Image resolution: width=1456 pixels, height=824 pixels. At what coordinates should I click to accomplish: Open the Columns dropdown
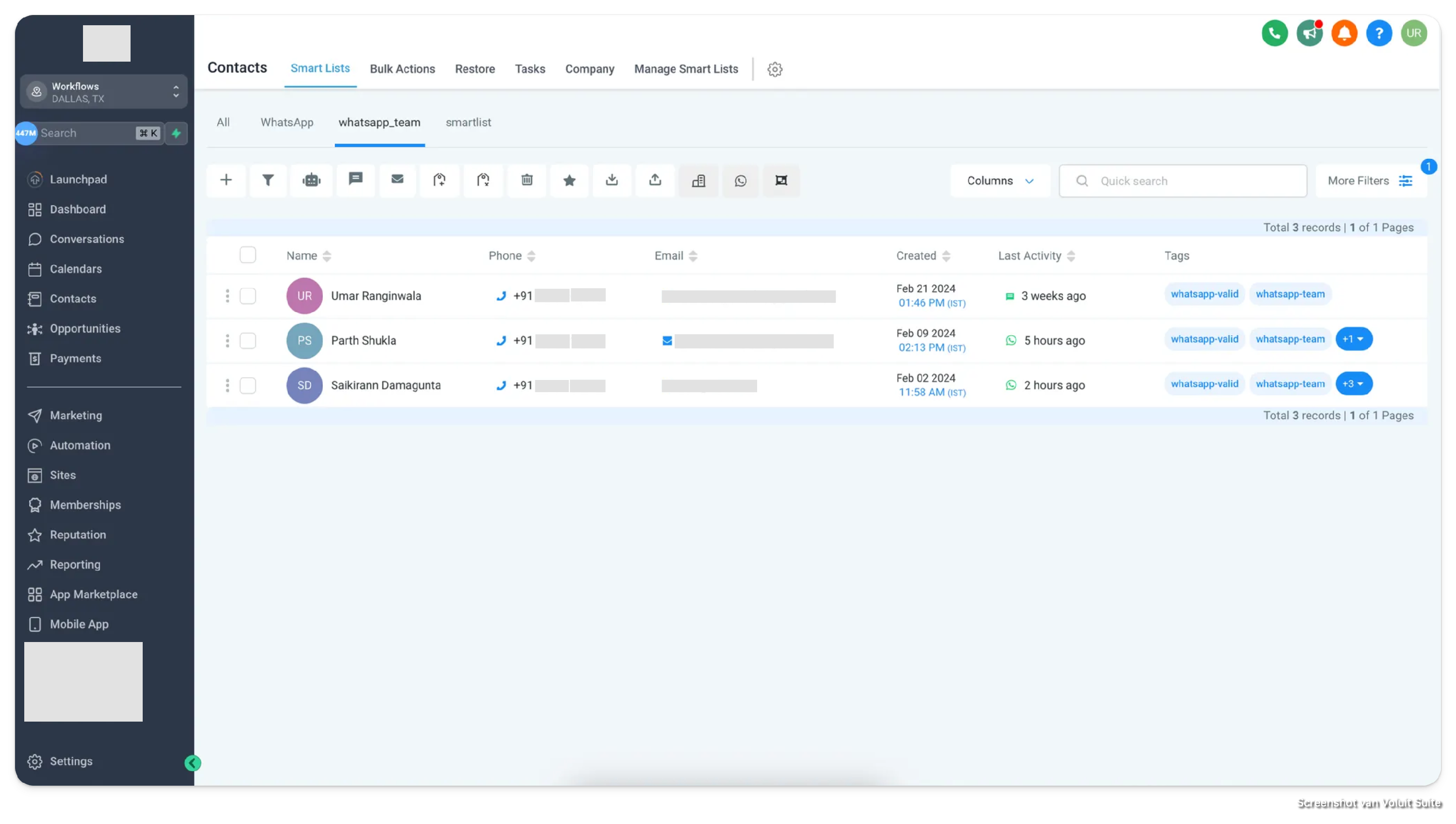(x=1000, y=181)
